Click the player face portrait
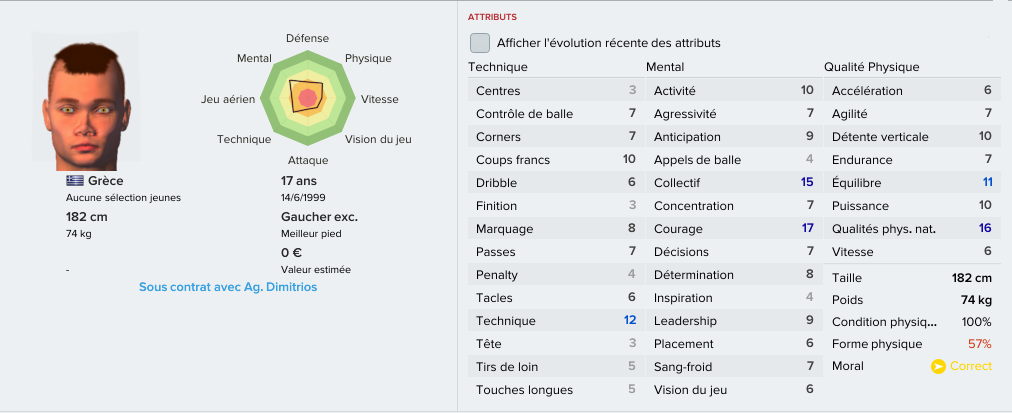 pos(86,101)
